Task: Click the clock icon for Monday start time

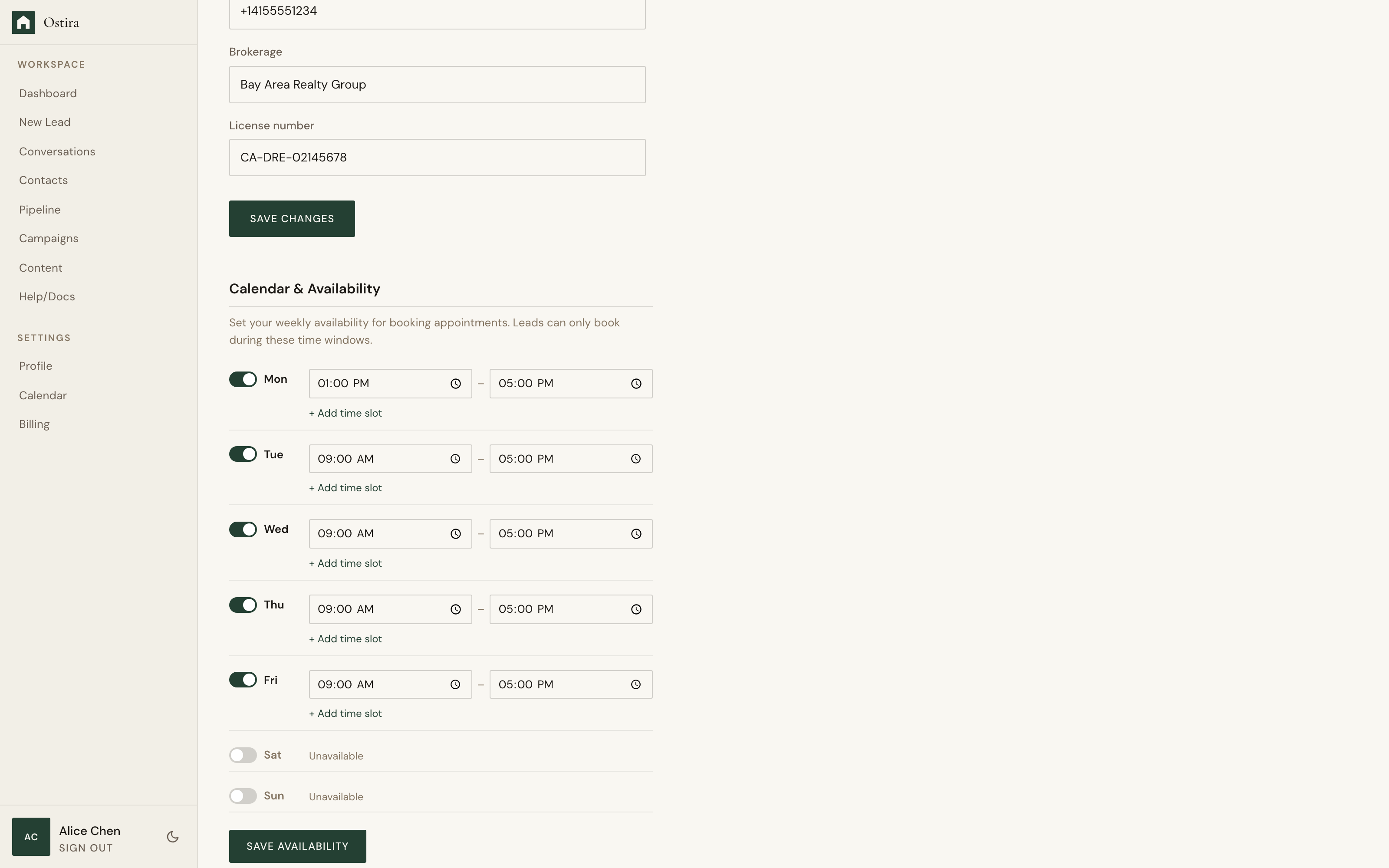Action: [x=455, y=384]
